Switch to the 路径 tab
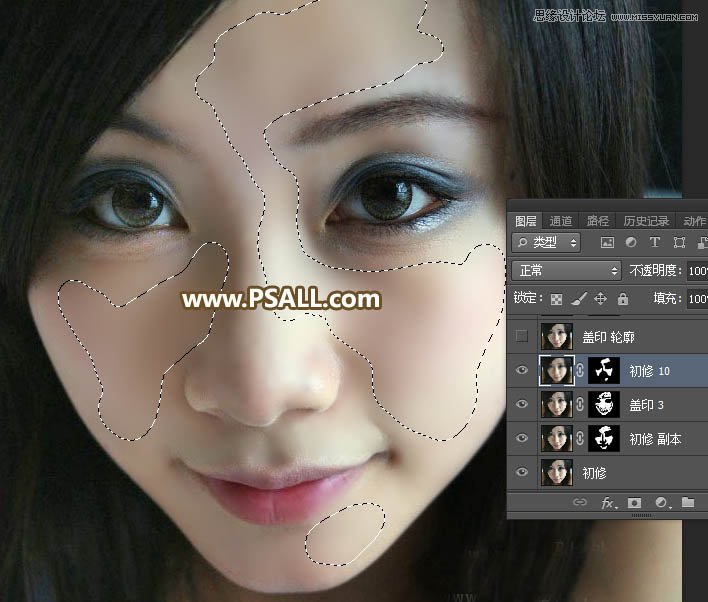708x602 pixels. 597,221
